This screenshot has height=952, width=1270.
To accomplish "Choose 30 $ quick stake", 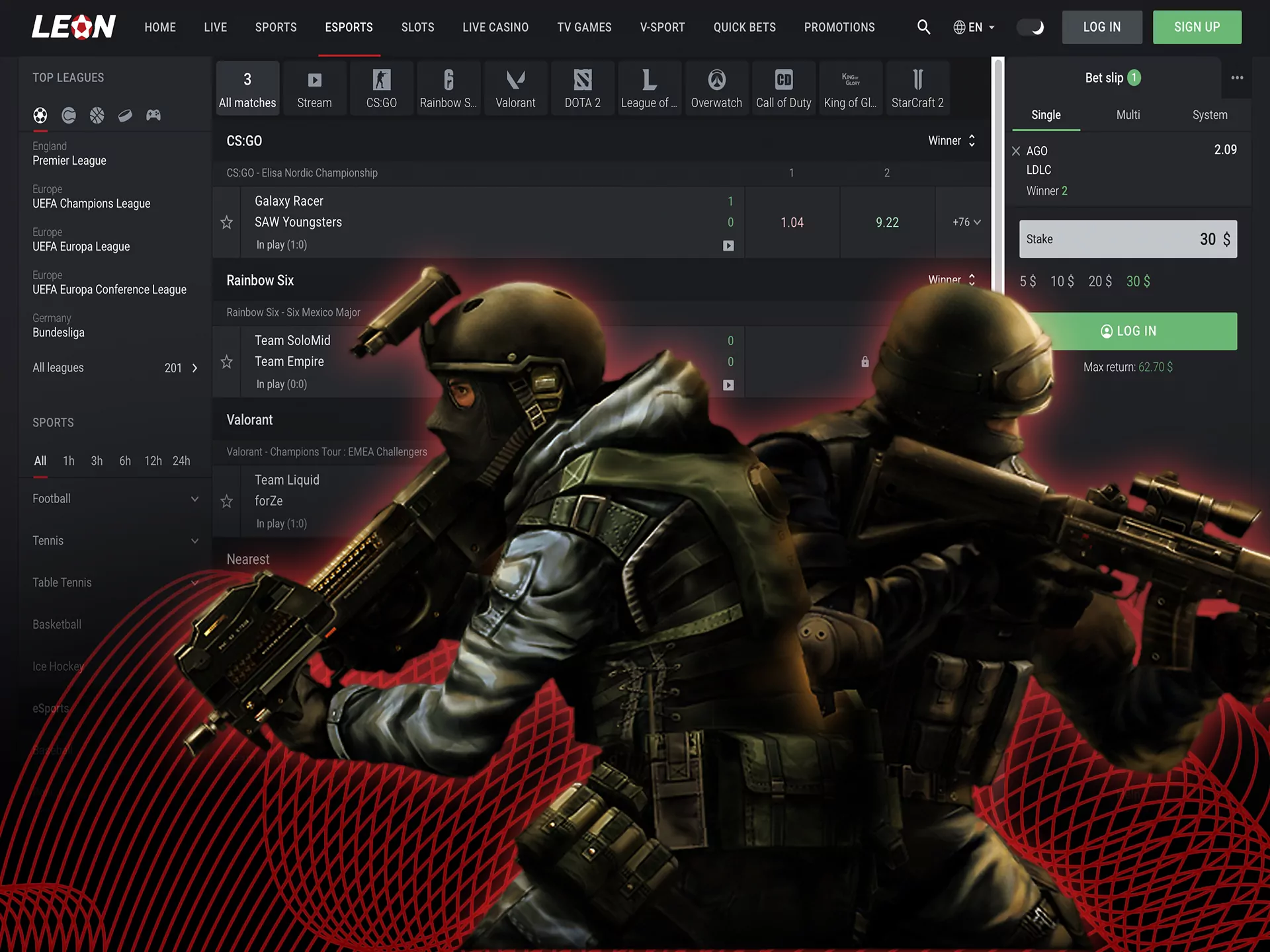I will (x=1138, y=282).
